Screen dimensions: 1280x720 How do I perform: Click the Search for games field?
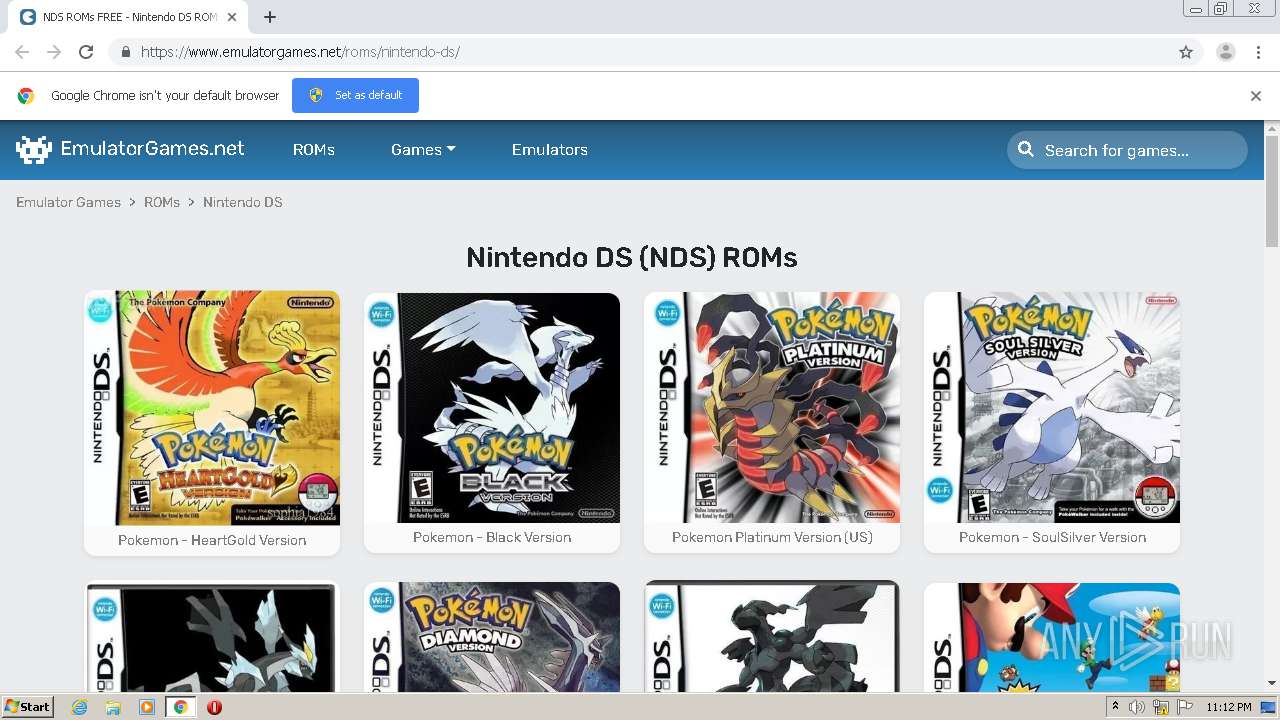pos(1127,150)
